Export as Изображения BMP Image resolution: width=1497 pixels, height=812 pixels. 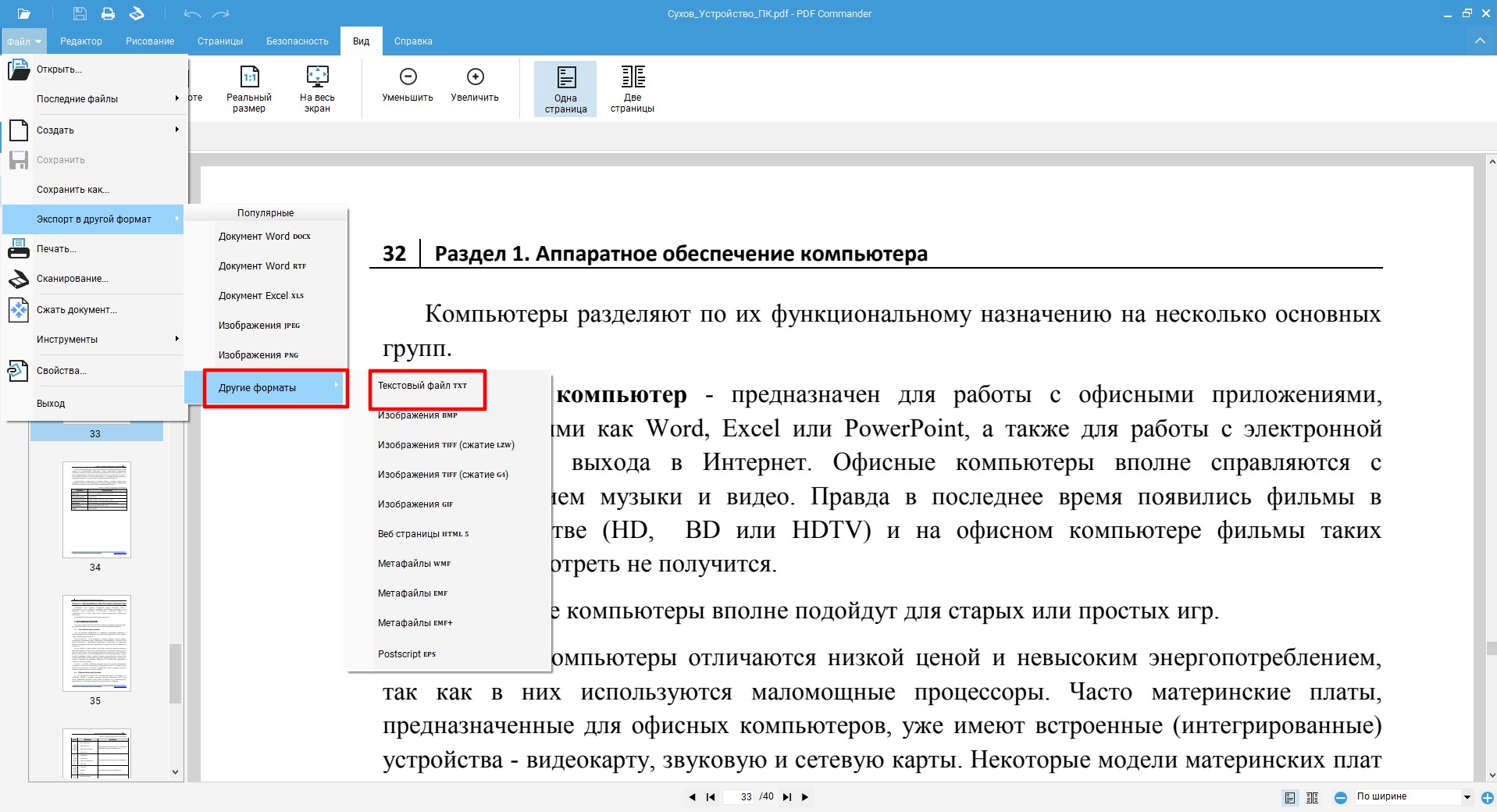tap(450, 415)
